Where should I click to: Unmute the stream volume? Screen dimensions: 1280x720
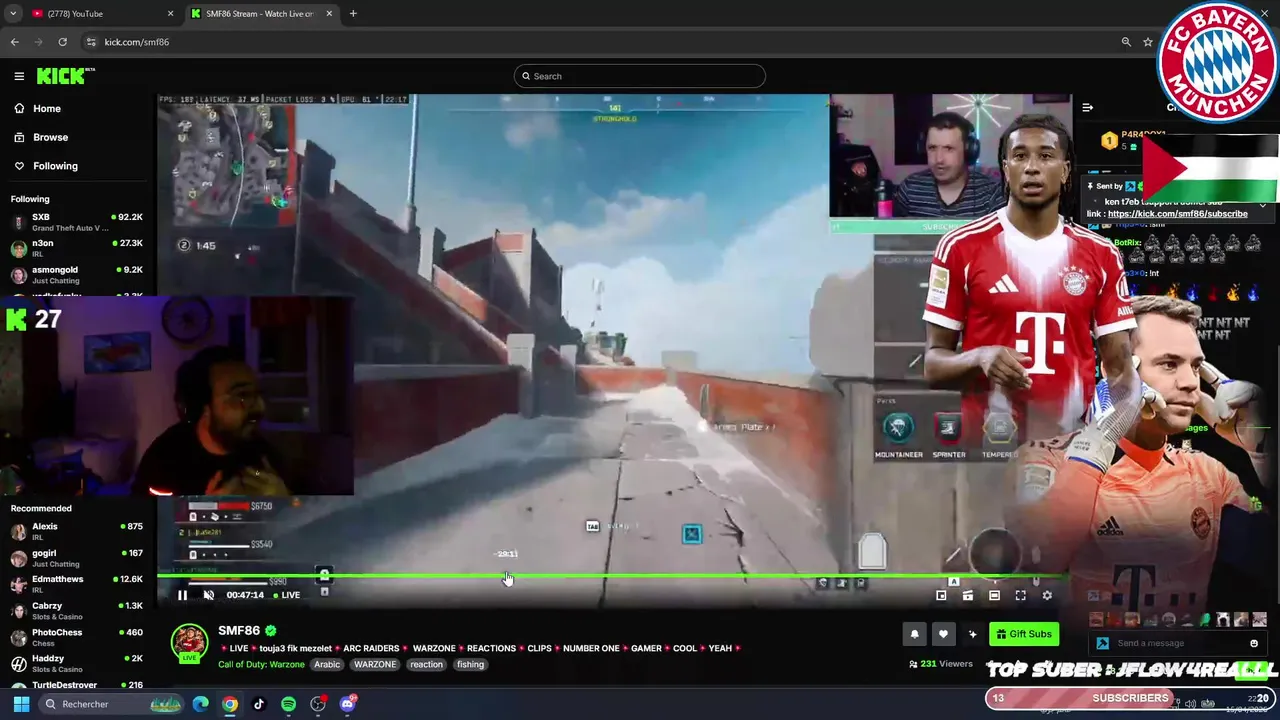[209, 595]
